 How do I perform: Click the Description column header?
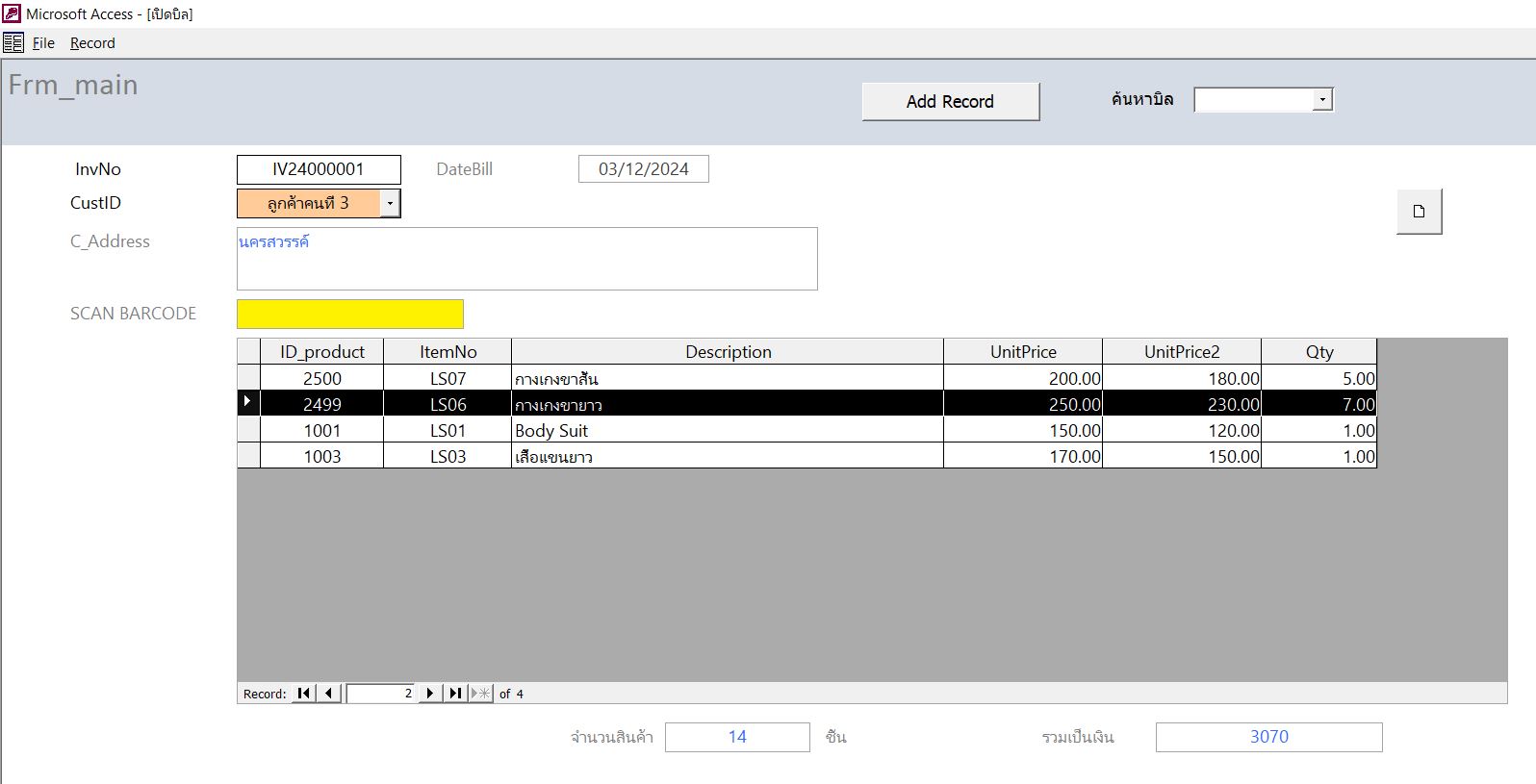coord(728,351)
